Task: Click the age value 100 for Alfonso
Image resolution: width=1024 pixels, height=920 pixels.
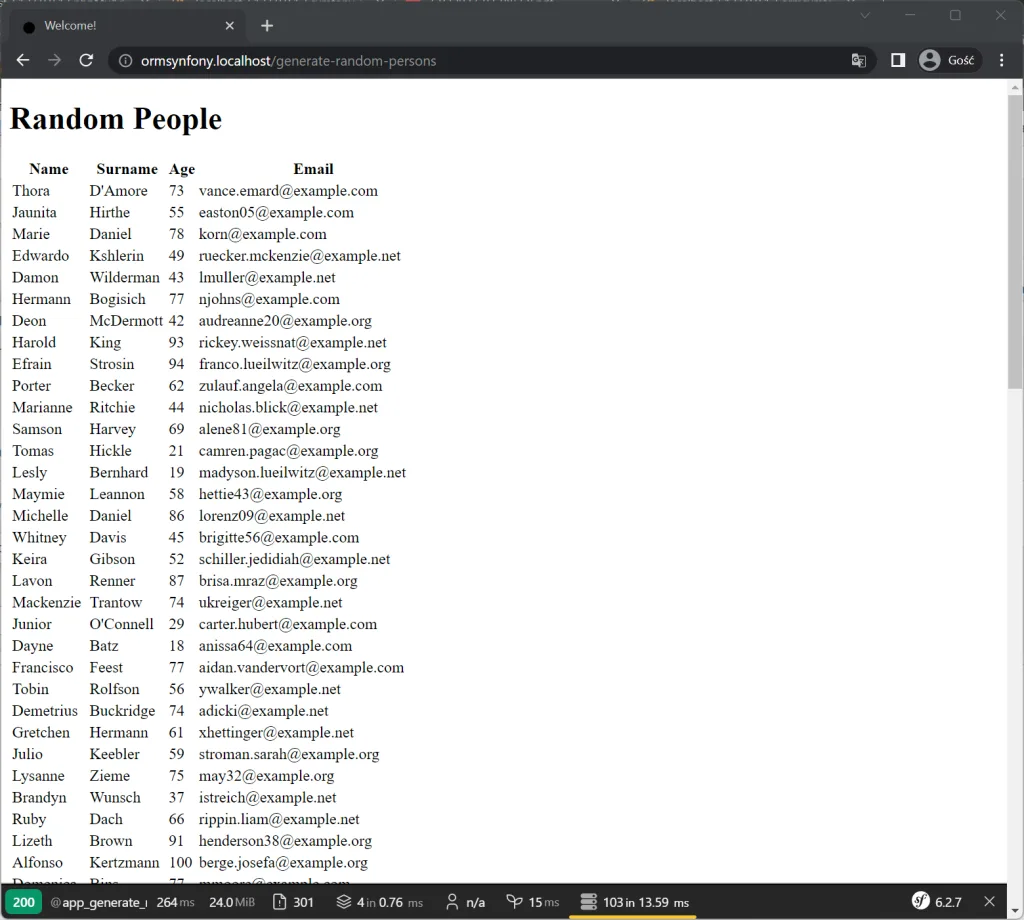Action: pos(180,863)
